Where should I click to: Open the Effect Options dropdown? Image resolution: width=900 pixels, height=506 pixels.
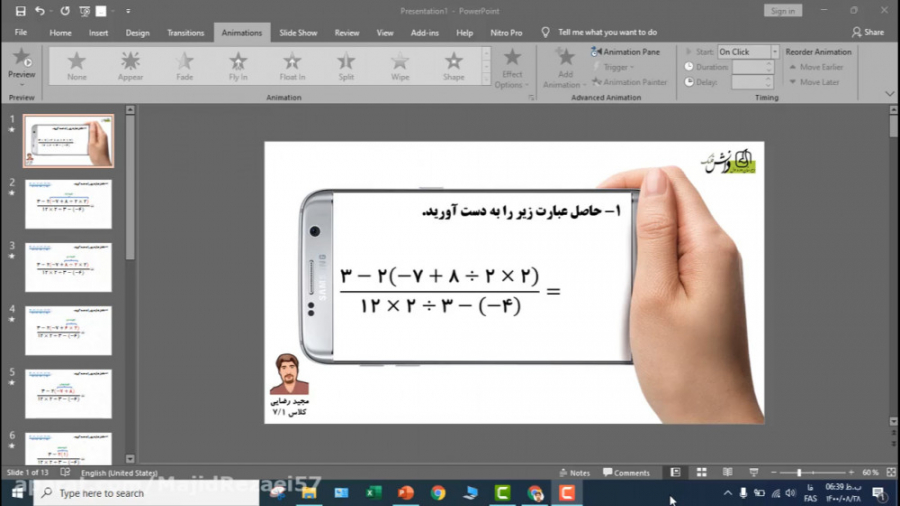(511, 69)
